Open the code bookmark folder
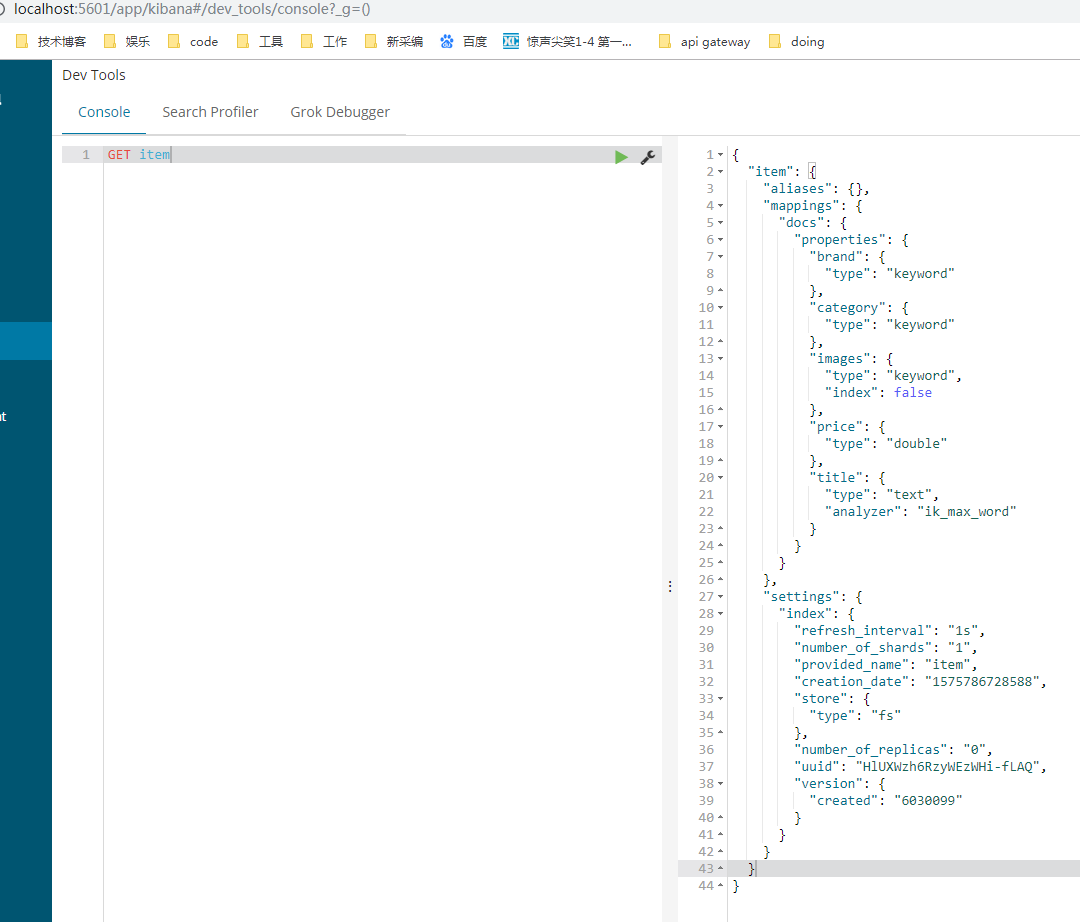 point(193,41)
